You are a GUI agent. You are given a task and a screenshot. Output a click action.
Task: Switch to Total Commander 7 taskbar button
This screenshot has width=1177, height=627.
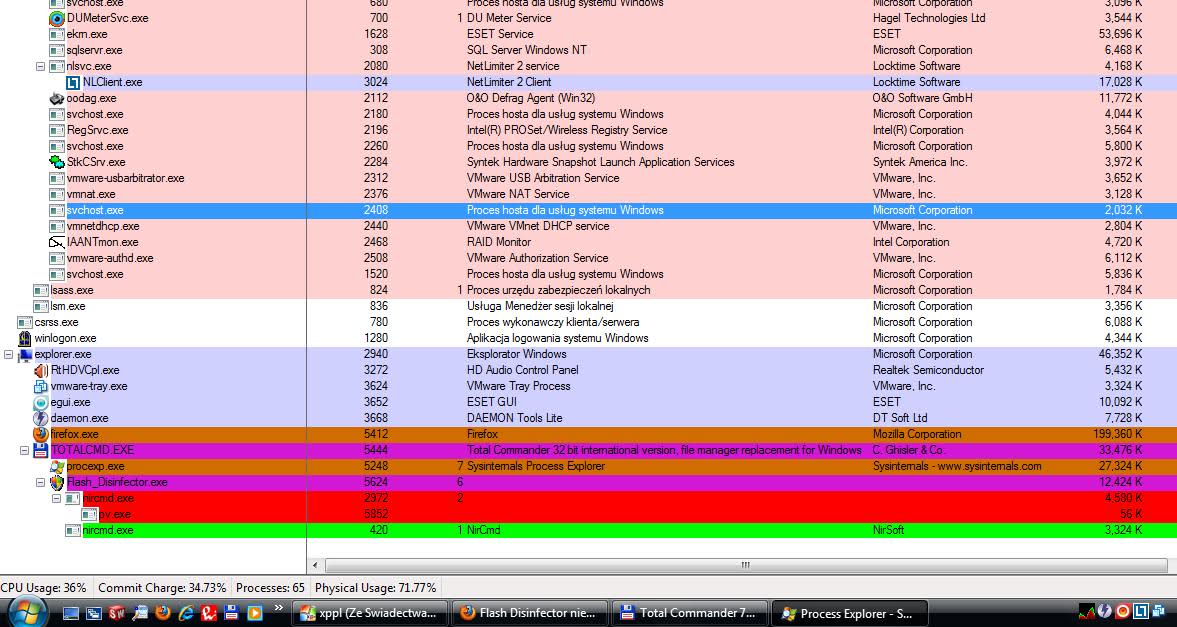[x=689, y=613]
